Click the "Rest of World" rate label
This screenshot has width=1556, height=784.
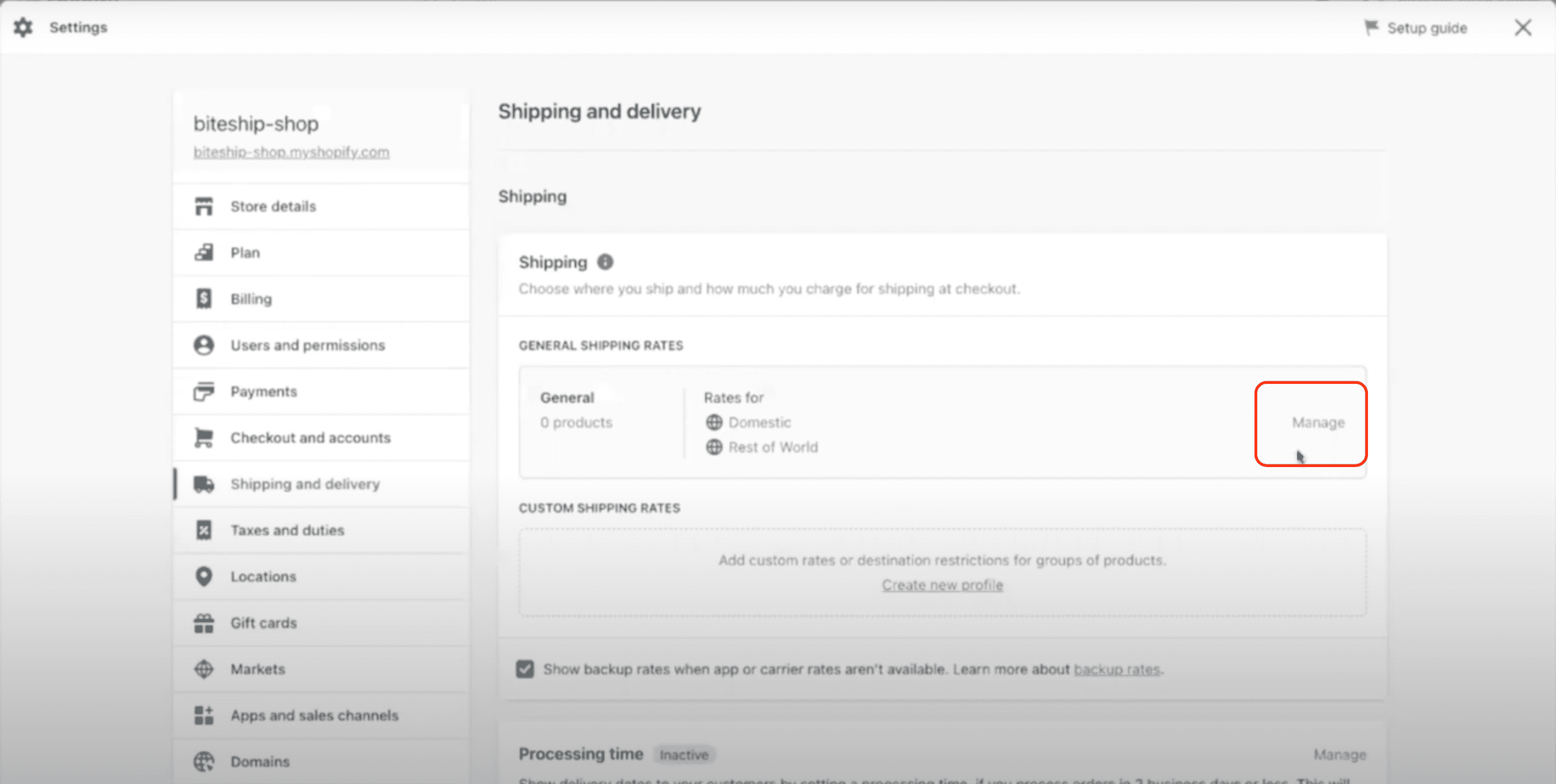click(773, 447)
